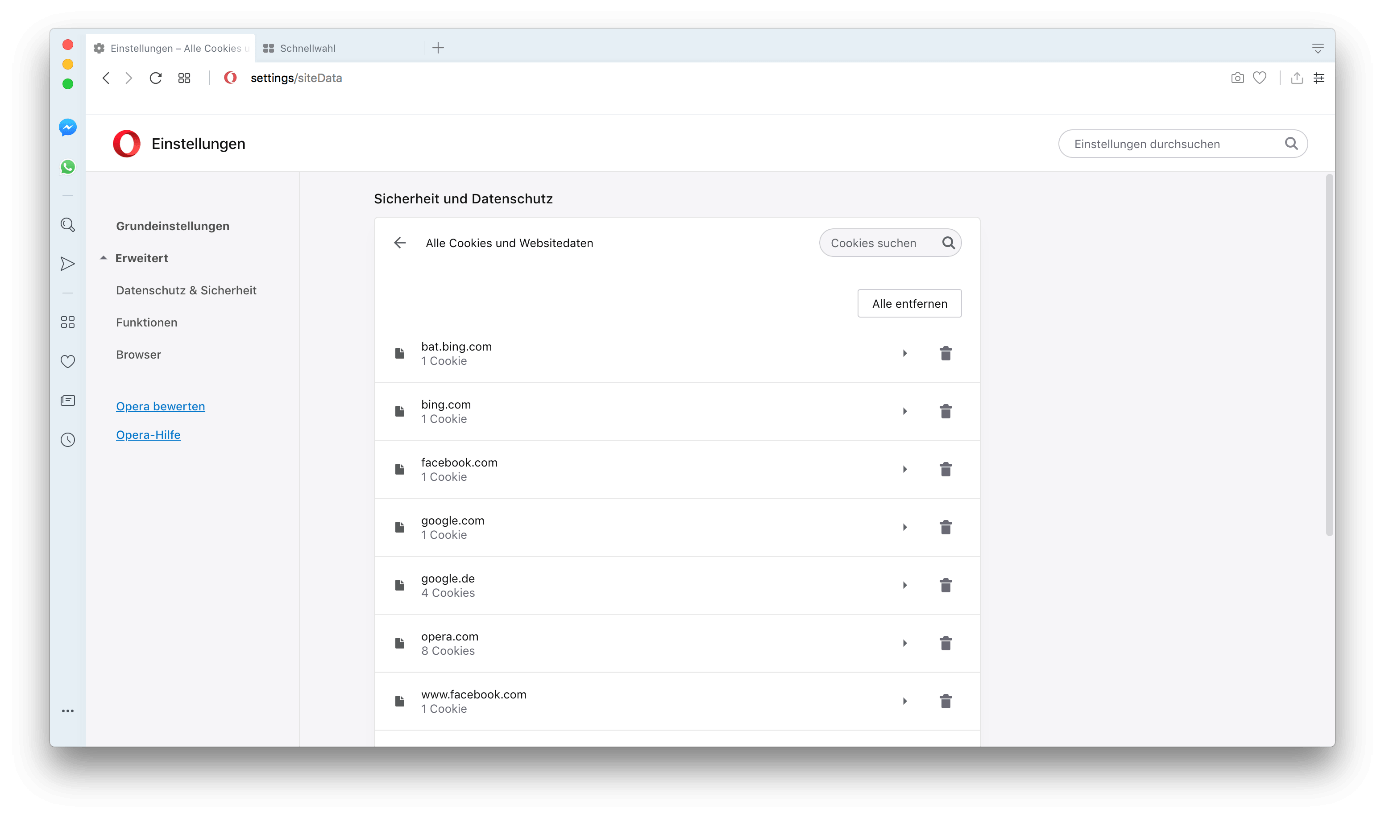This screenshot has height=818, width=1385.
Task: Follow the Opera-Hilfe link
Action: point(148,435)
